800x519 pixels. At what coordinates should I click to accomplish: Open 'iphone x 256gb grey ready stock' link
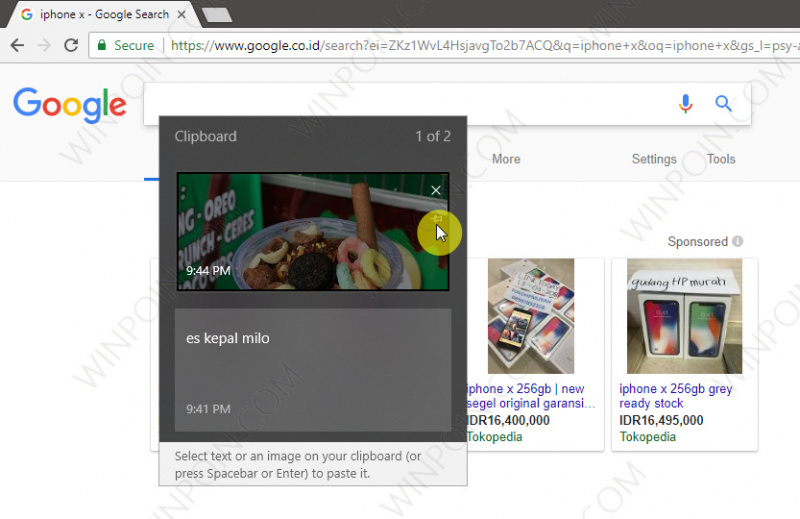pos(676,396)
